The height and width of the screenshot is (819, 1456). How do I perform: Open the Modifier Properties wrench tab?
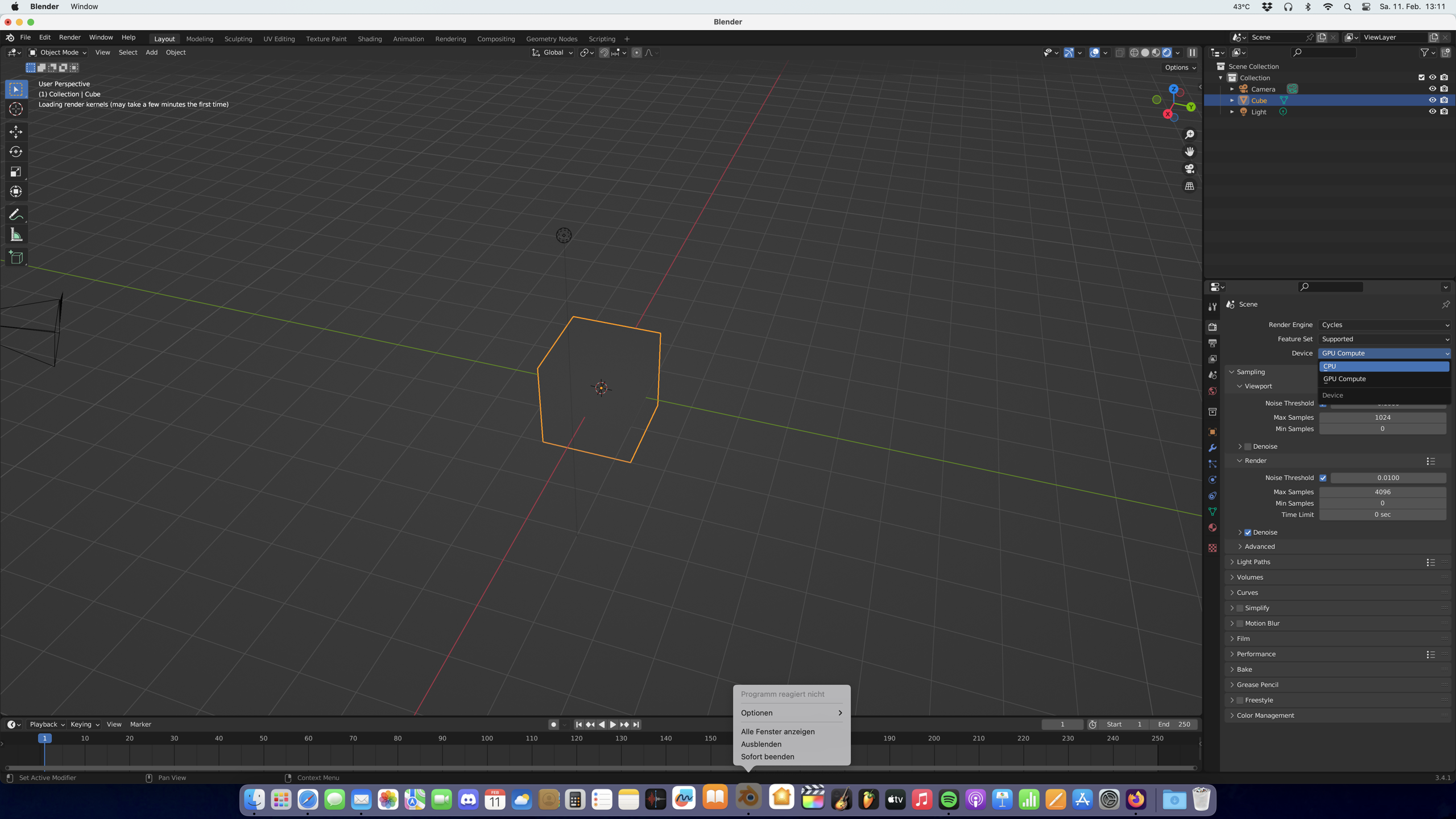1213,449
